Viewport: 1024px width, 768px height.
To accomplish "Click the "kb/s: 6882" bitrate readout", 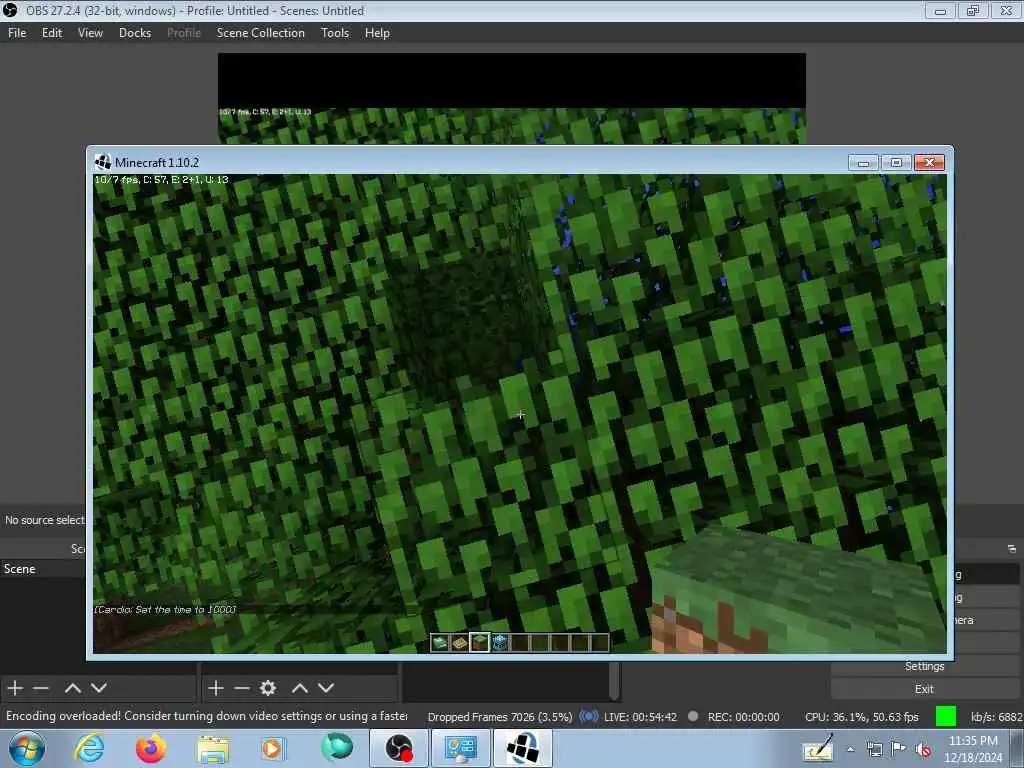I will (x=997, y=716).
